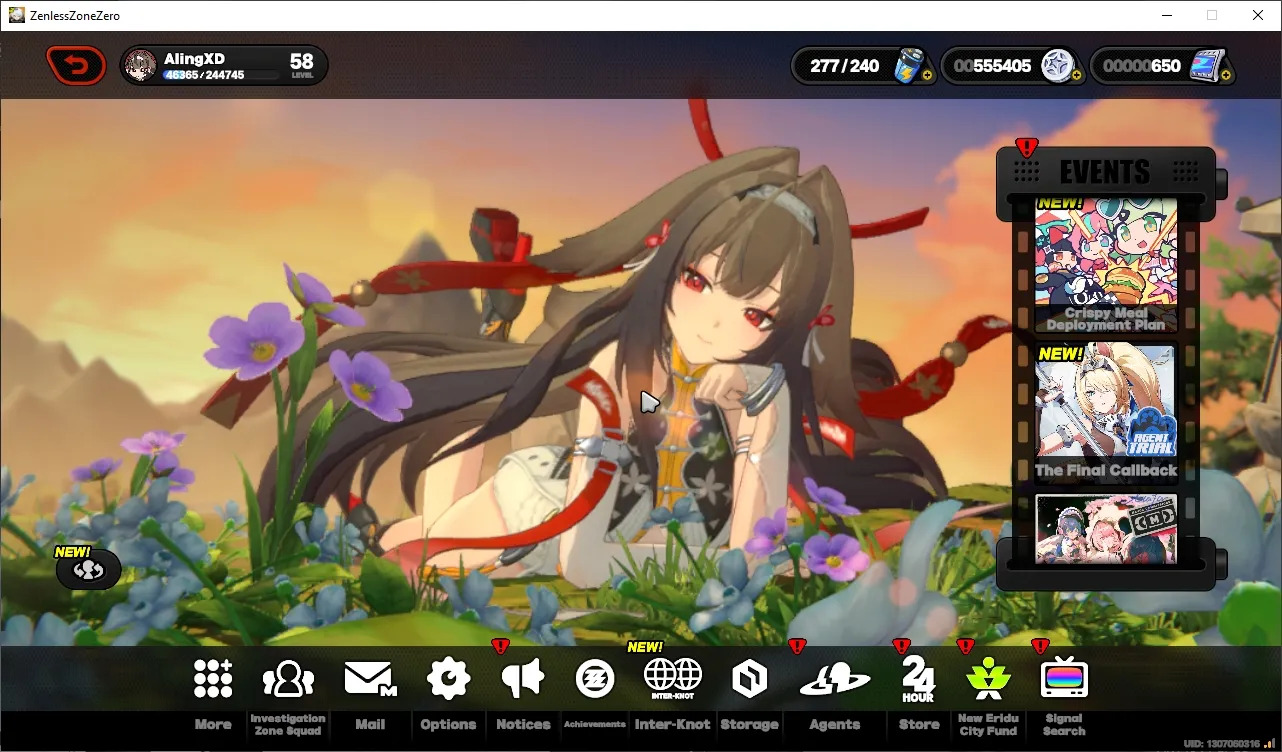Open Achievements
1282x752 pixels.
point(595,692)
